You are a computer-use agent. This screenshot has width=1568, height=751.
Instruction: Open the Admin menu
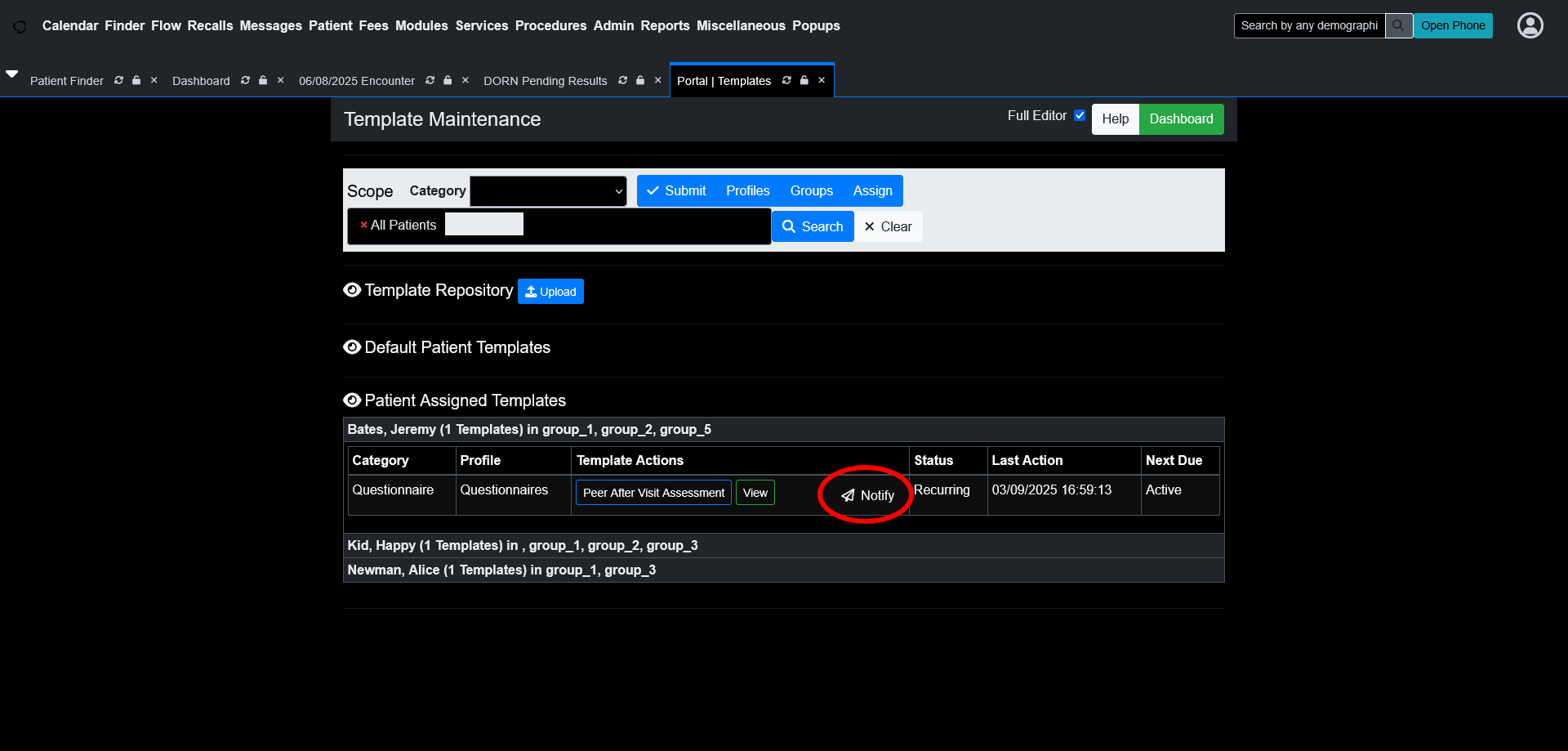(613, 25)
